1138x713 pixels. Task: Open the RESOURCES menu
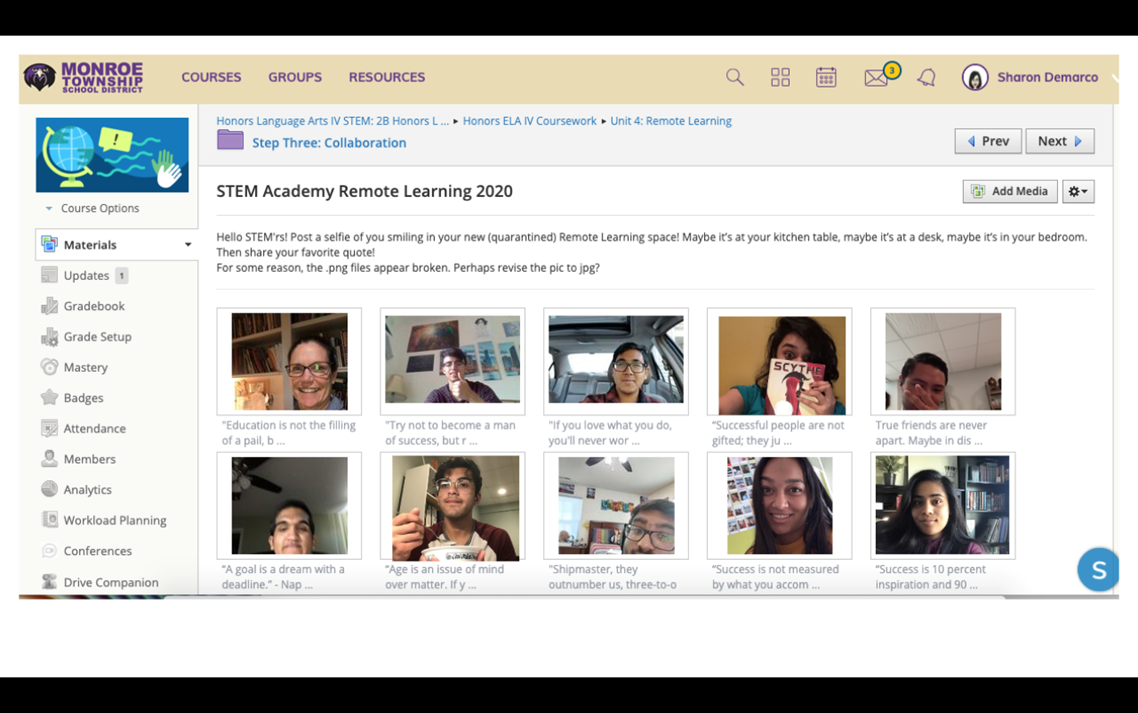click(386, 77)
